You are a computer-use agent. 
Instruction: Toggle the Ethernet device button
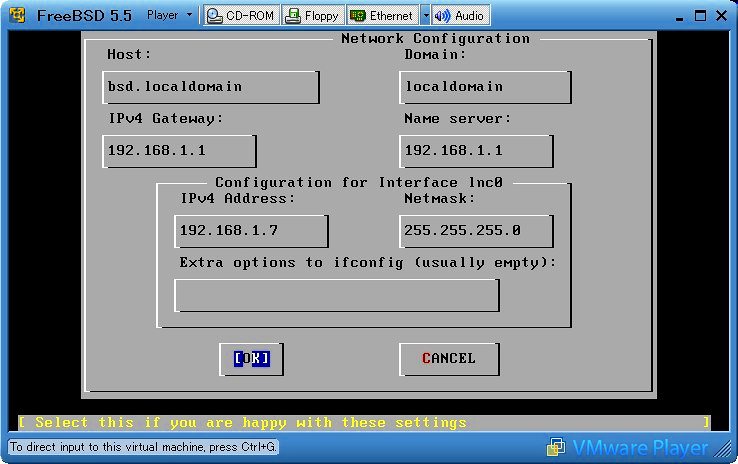point(382,15)
